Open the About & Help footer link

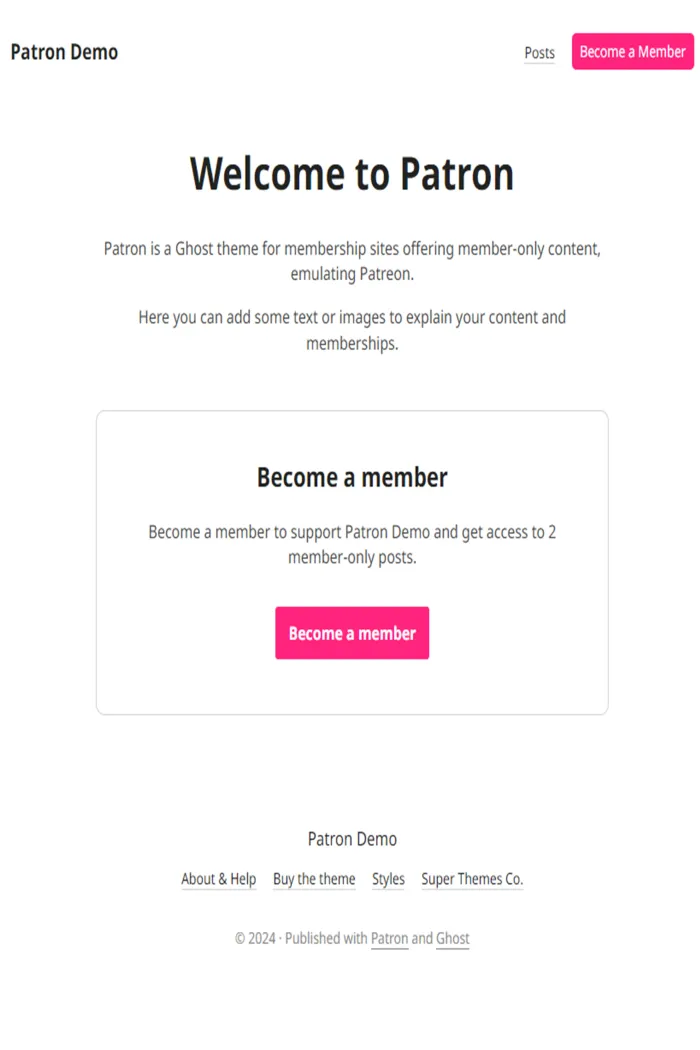pos(218,879)
